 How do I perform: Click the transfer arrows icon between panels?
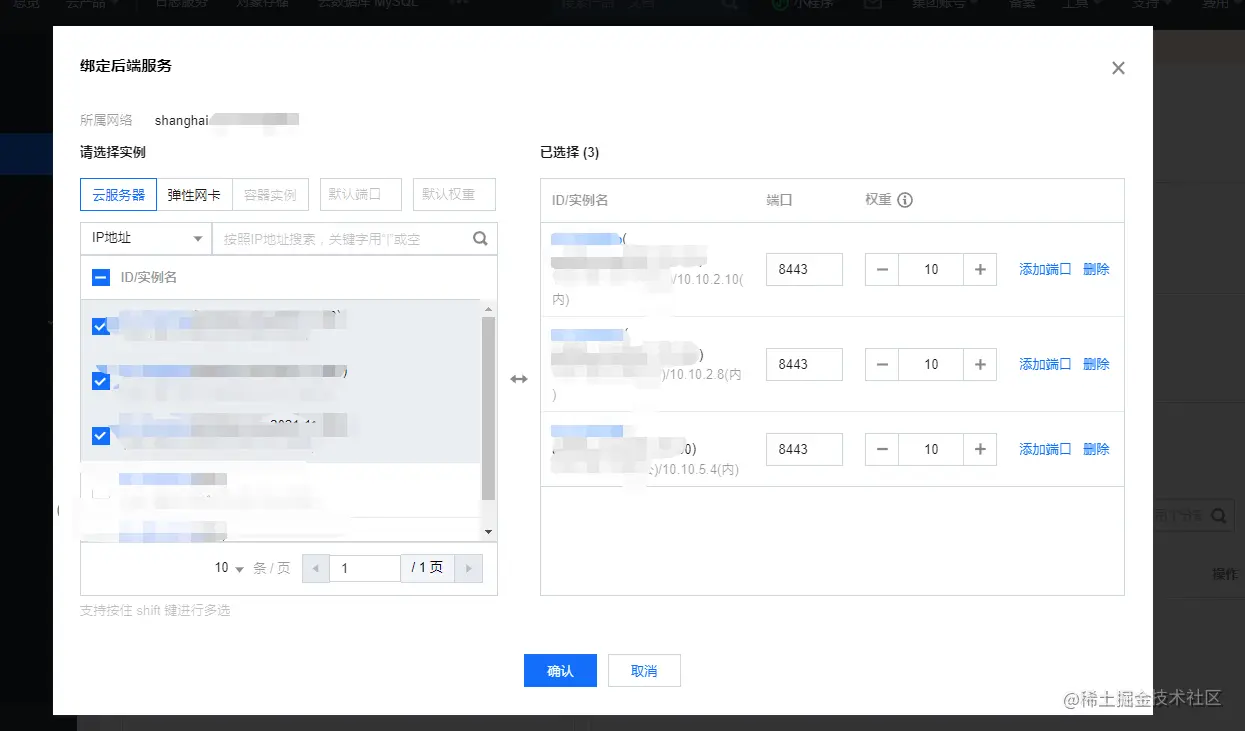(519, 379)
